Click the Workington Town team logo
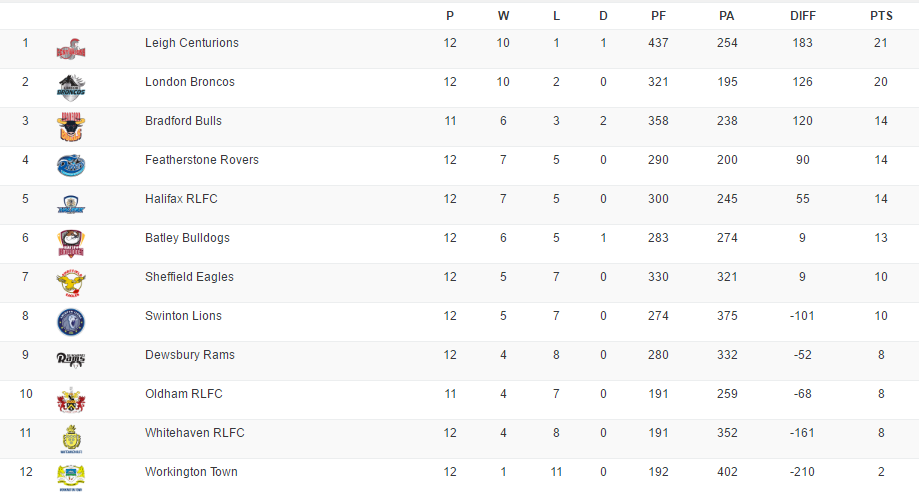The height and width of the screenshot is (504, 924). click(x=71, y=477)
